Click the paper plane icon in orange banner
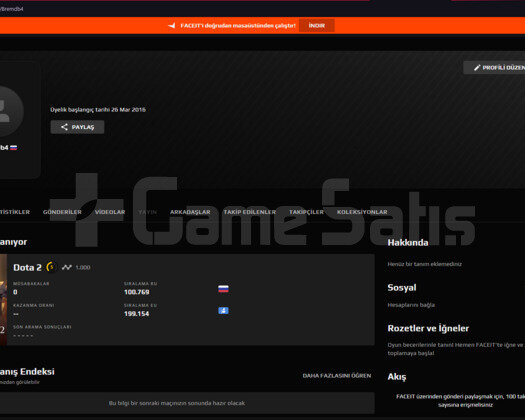525x420 pixels. click(171, 25)
